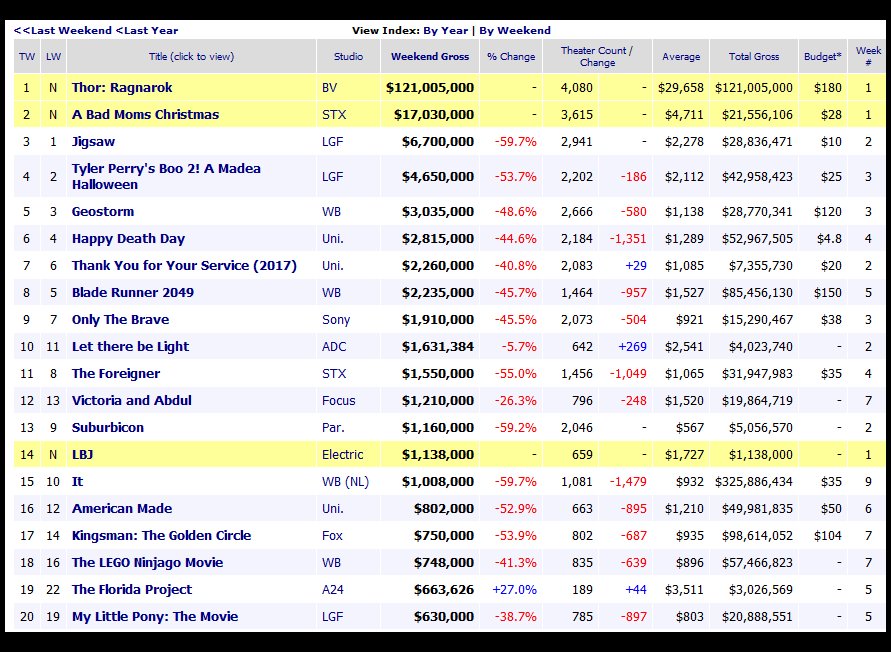Sort by % Change column header
The width and height of the screenshot is (891, 652).
[x=511, y=56]
